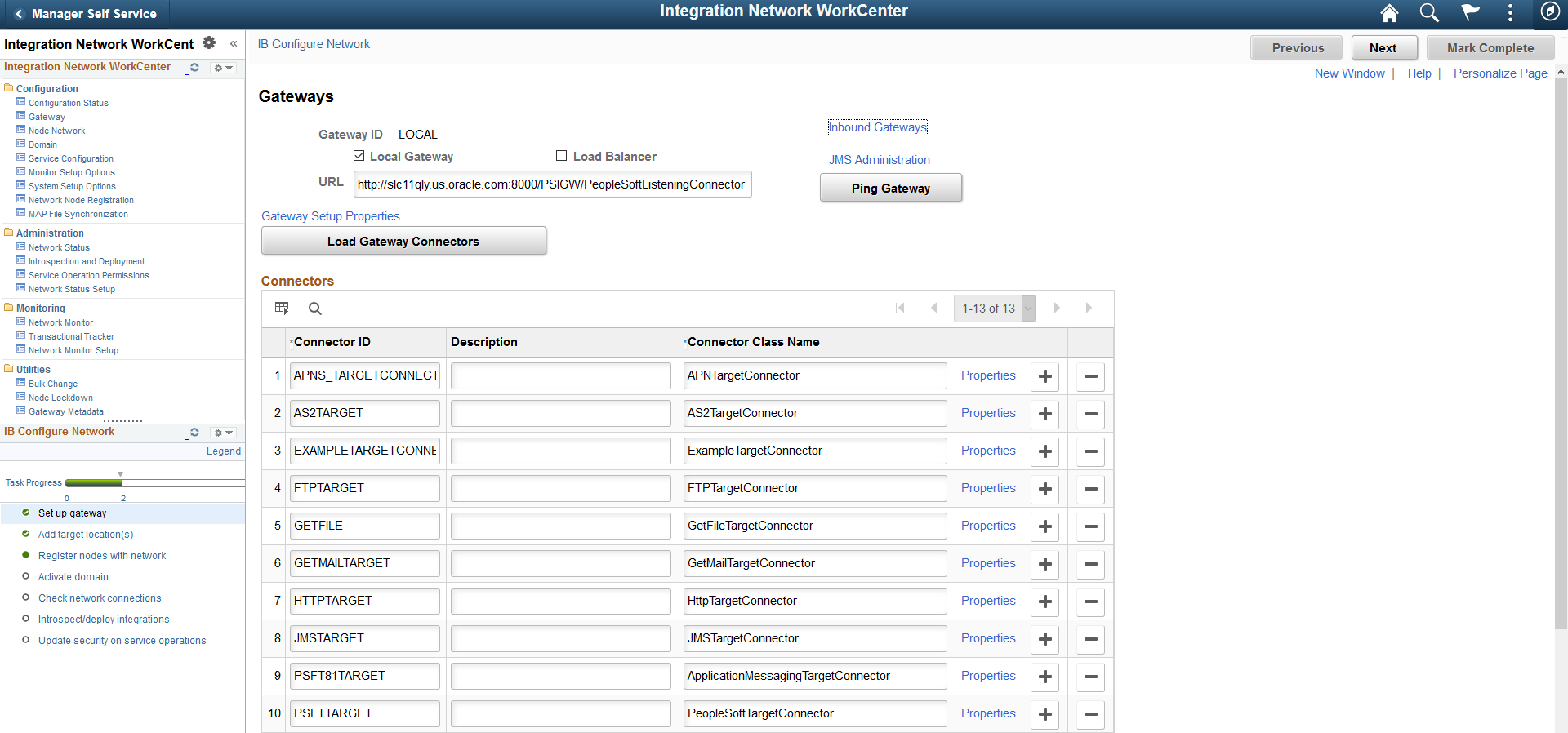Uncheck the Local Gateway checkbox
The image size is (1568, 733).
[x=359, y=155]
